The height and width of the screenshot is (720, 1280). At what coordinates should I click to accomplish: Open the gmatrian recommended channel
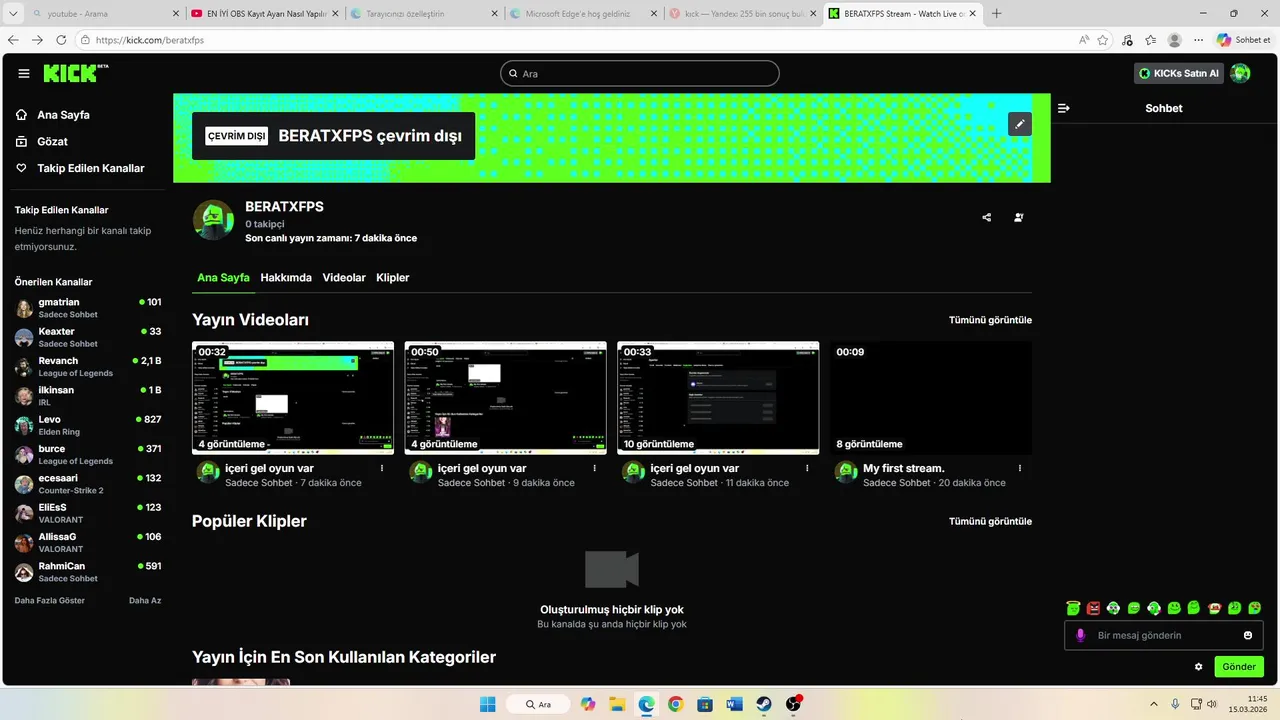[88, 308]
